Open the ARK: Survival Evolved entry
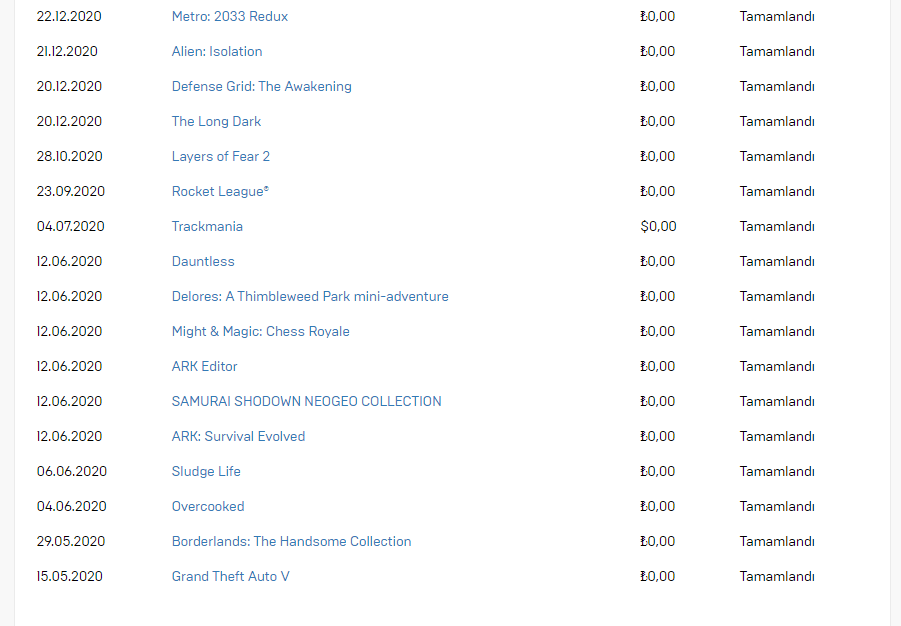Viewport: 901px width, 626px height. 238,437
